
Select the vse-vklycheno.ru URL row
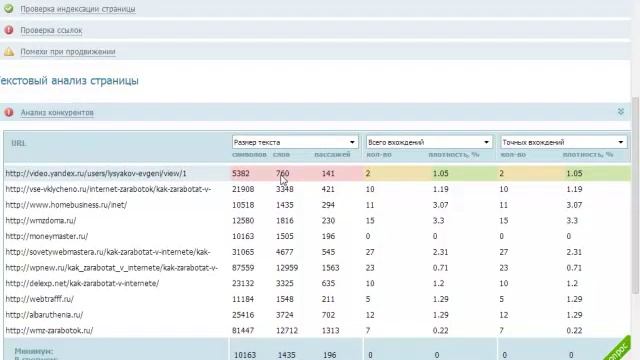point(108,189)
